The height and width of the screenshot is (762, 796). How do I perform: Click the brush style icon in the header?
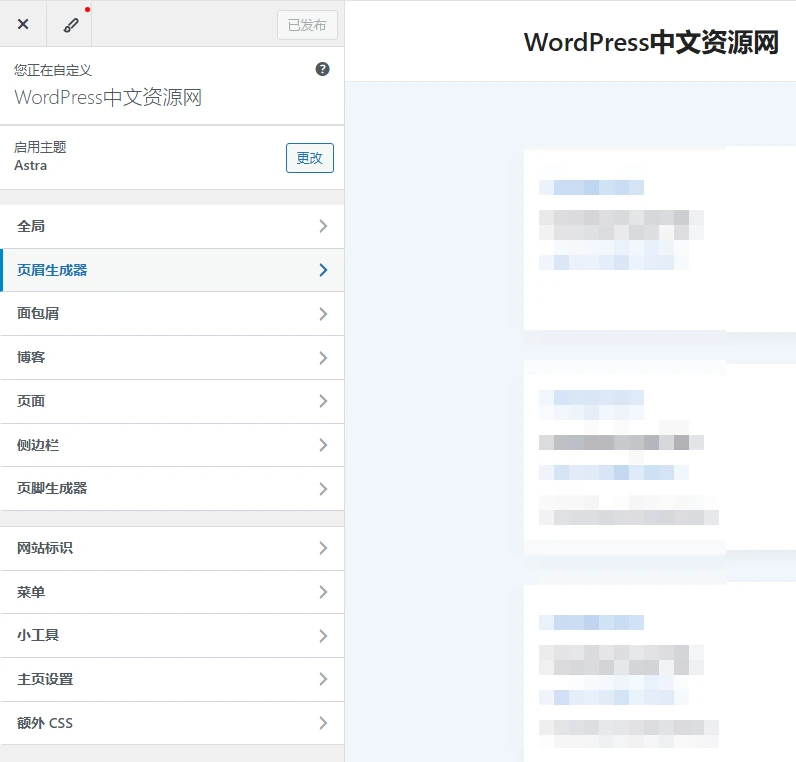point(71,24)
